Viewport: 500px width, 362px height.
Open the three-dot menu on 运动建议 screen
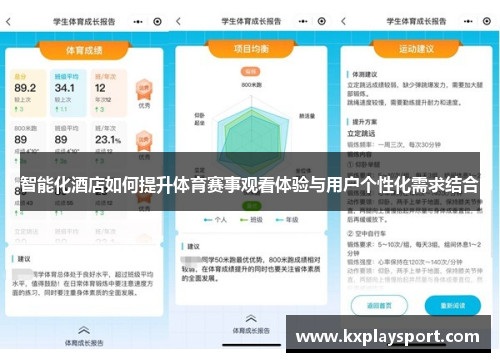(468, 21)
